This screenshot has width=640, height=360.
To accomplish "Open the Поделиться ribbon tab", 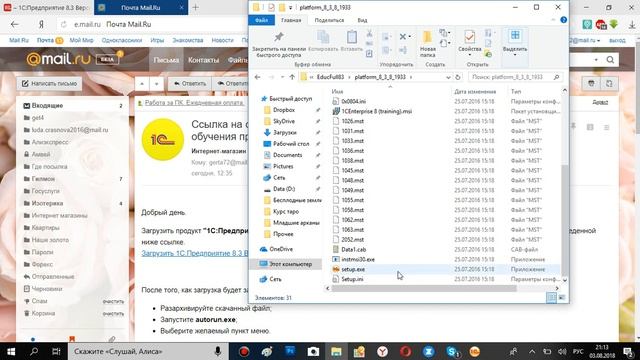I will click(329, 20).
